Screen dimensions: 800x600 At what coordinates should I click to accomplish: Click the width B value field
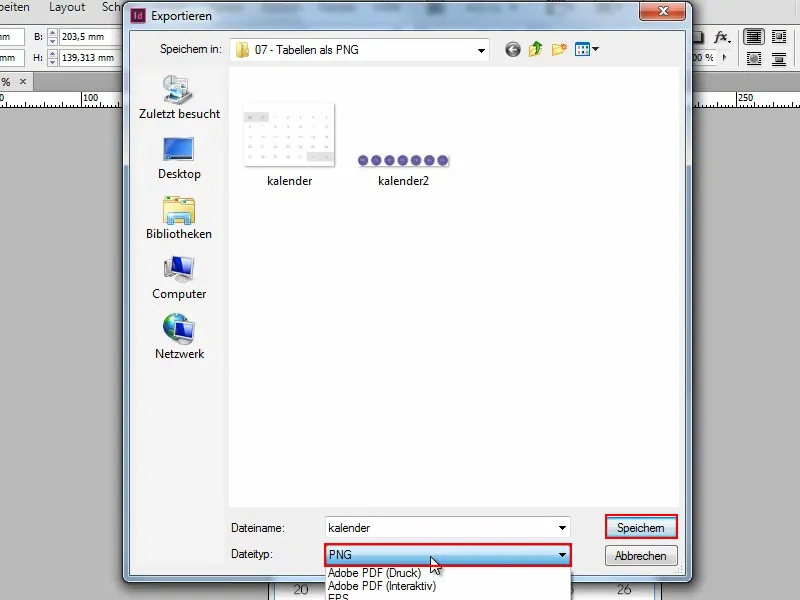pyautogui.click(x=90, y=37)
